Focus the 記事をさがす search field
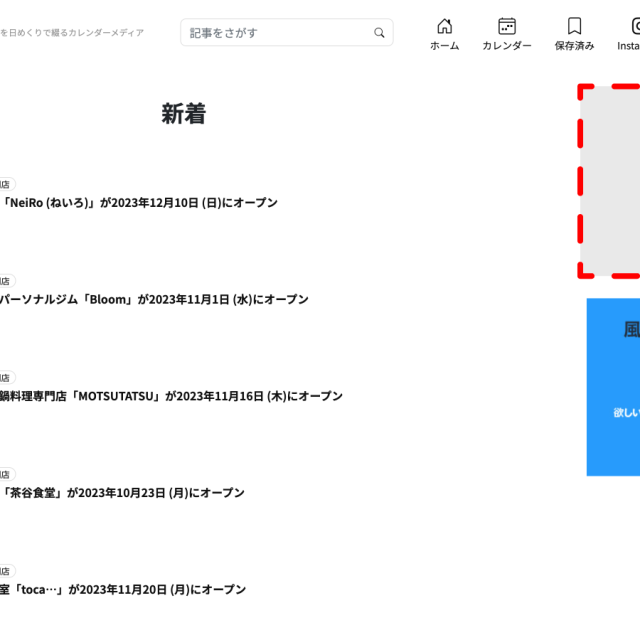Screen dimensions: 640x640 tap(275, 33)
